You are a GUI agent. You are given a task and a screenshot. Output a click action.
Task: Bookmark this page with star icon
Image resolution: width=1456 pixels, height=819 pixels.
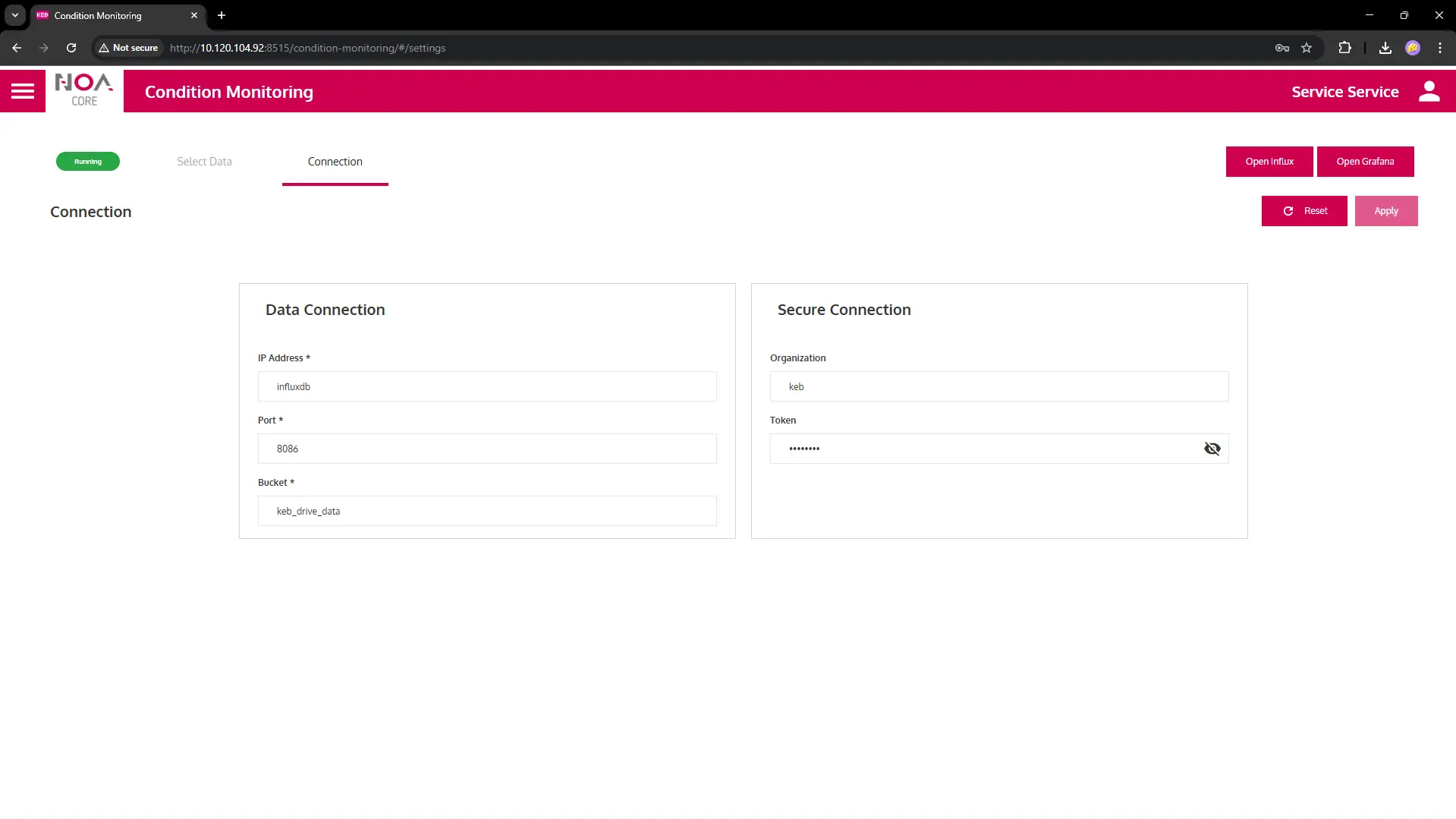[1307, 48]
